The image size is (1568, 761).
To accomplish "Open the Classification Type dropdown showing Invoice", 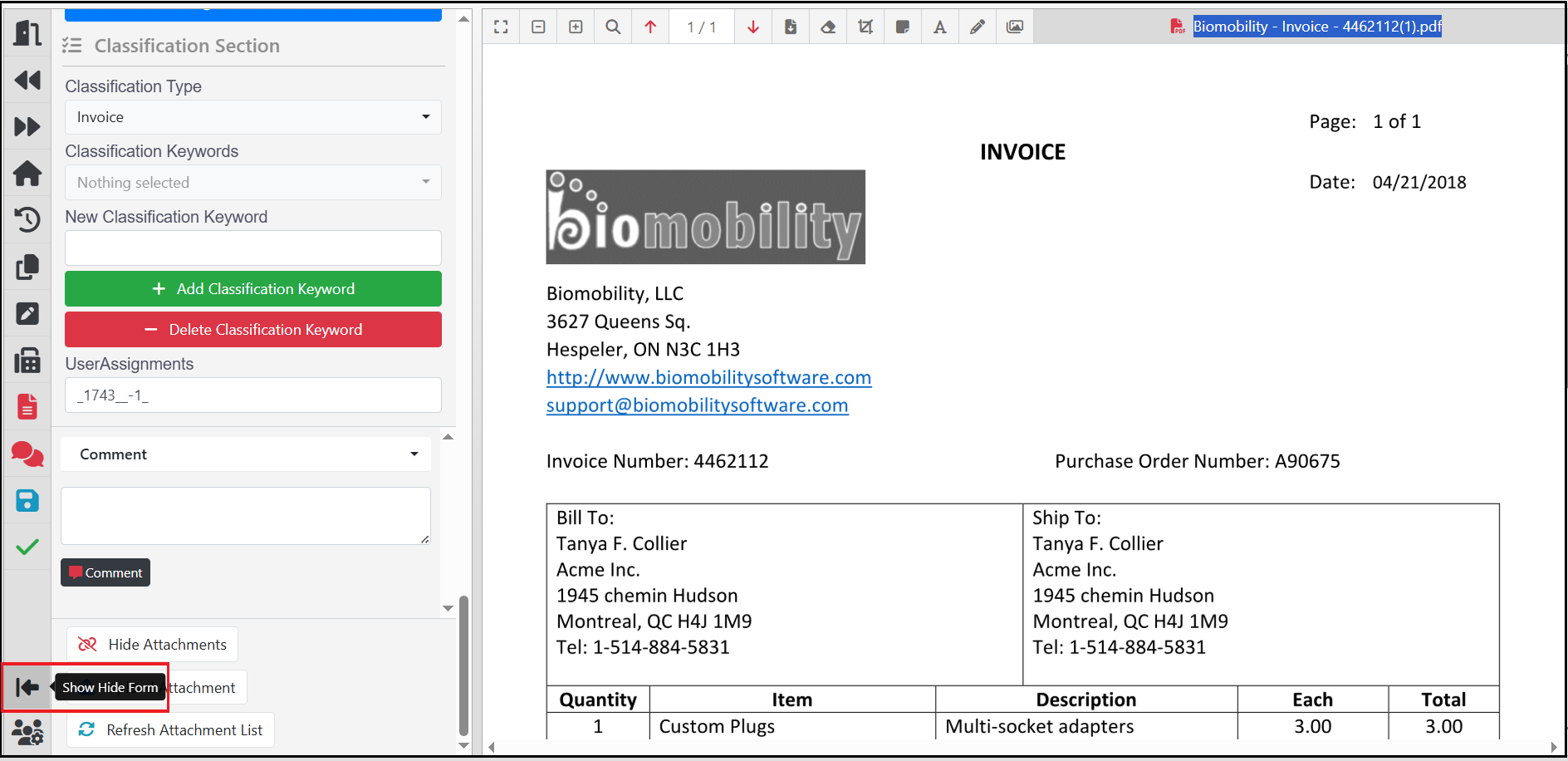I will coord(253,117).
